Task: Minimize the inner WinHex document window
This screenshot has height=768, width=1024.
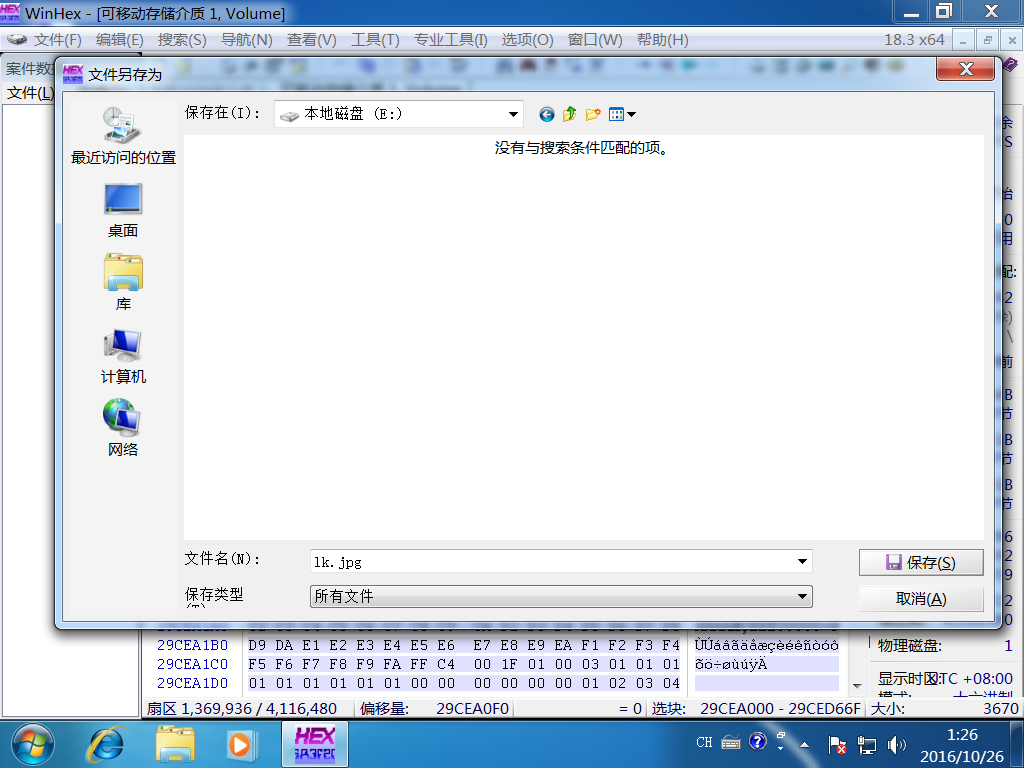Action: tap(963, 40)
